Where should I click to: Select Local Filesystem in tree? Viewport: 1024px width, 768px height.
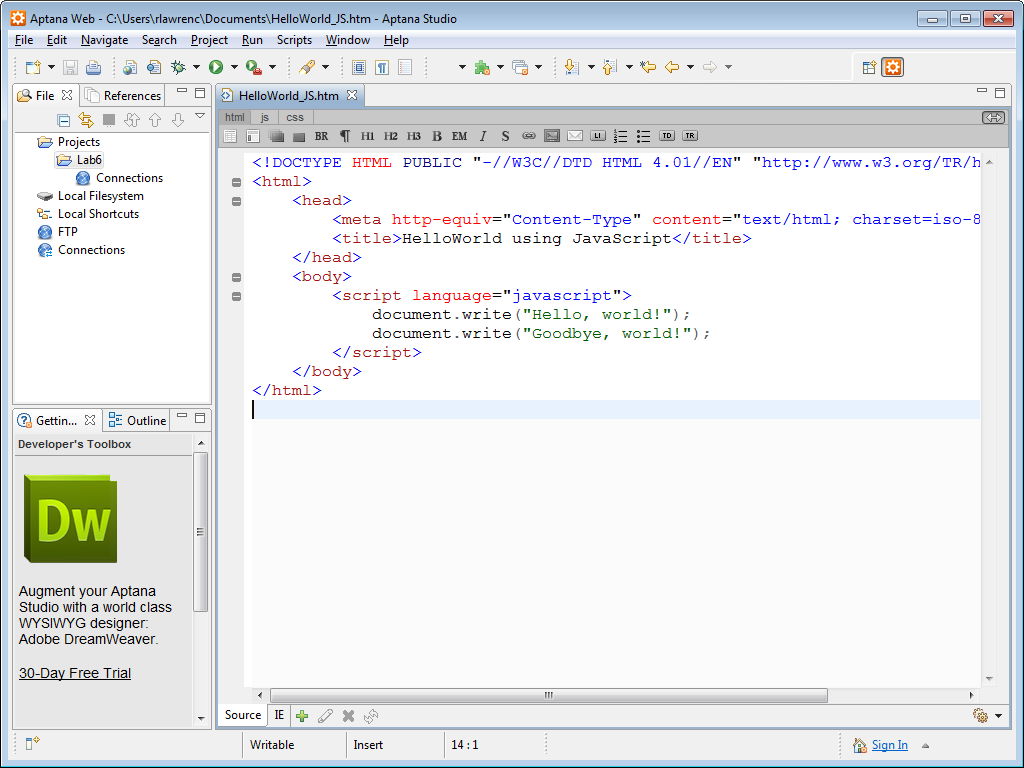point(101,196)
